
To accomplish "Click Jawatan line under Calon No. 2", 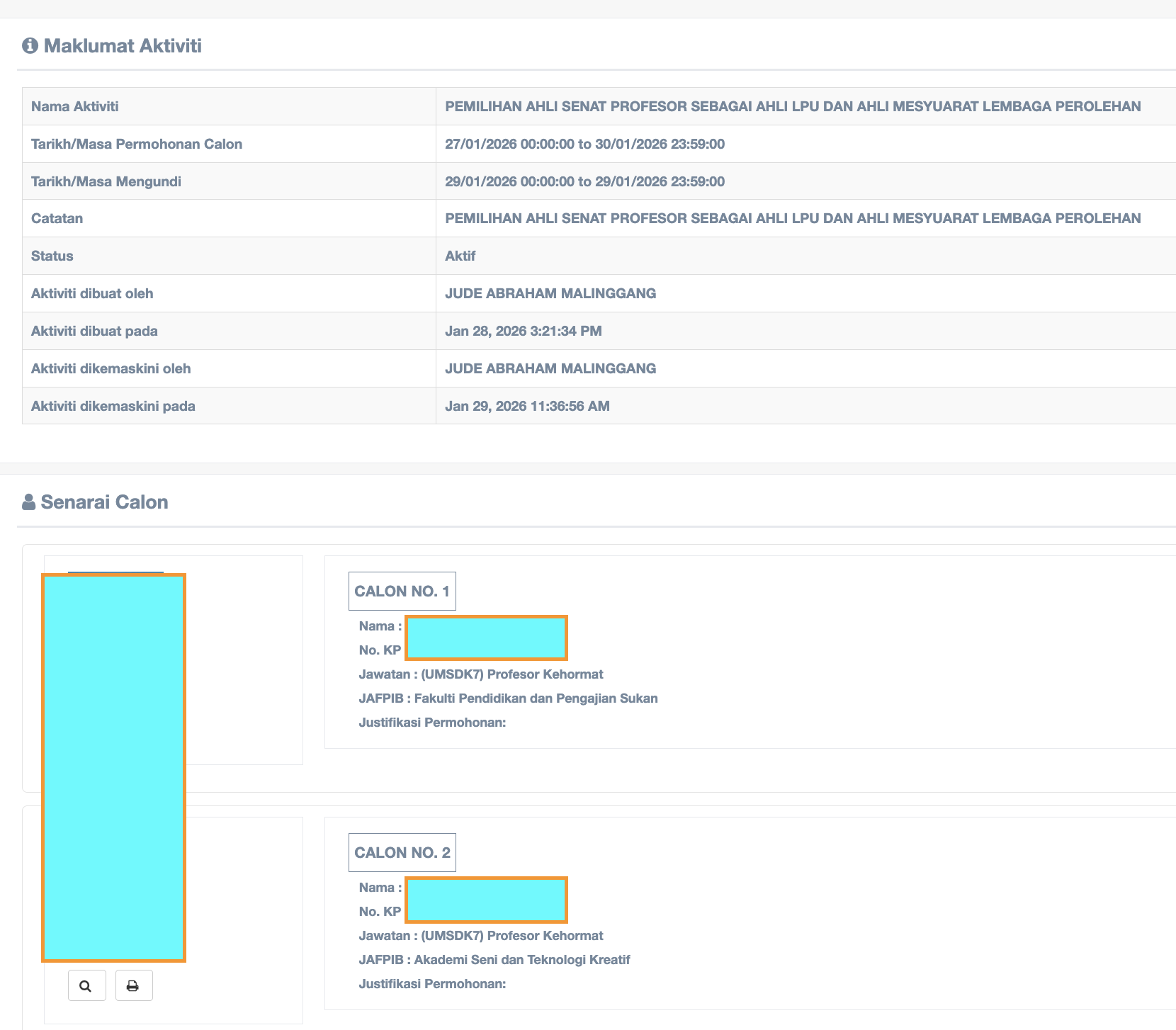I will pos(480,936).
